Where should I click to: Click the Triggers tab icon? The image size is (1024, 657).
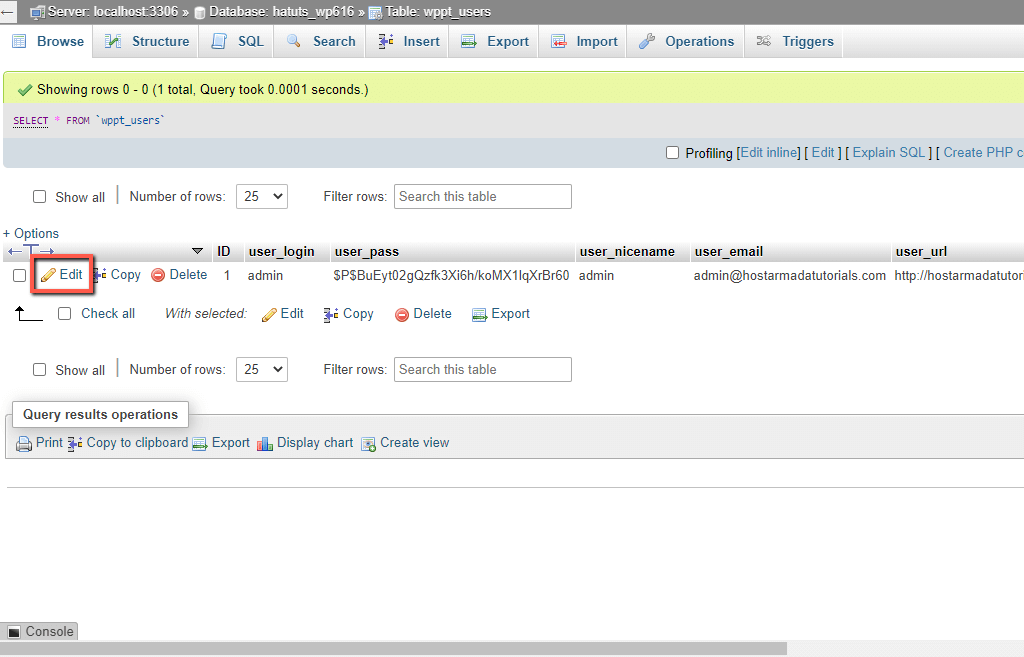click(x=763, y=41)
